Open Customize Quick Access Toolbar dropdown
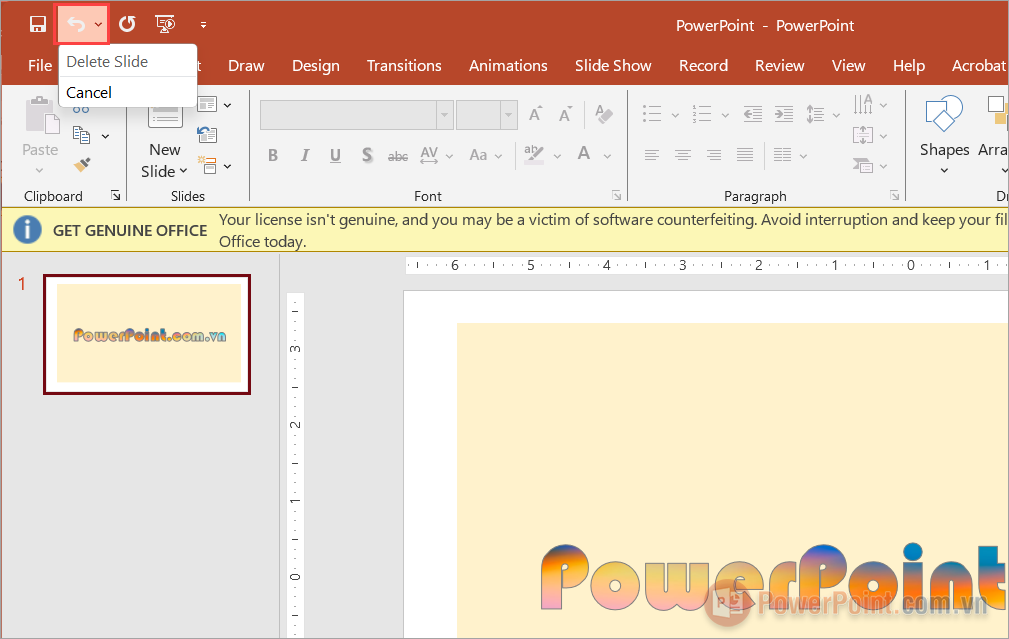 203,25
